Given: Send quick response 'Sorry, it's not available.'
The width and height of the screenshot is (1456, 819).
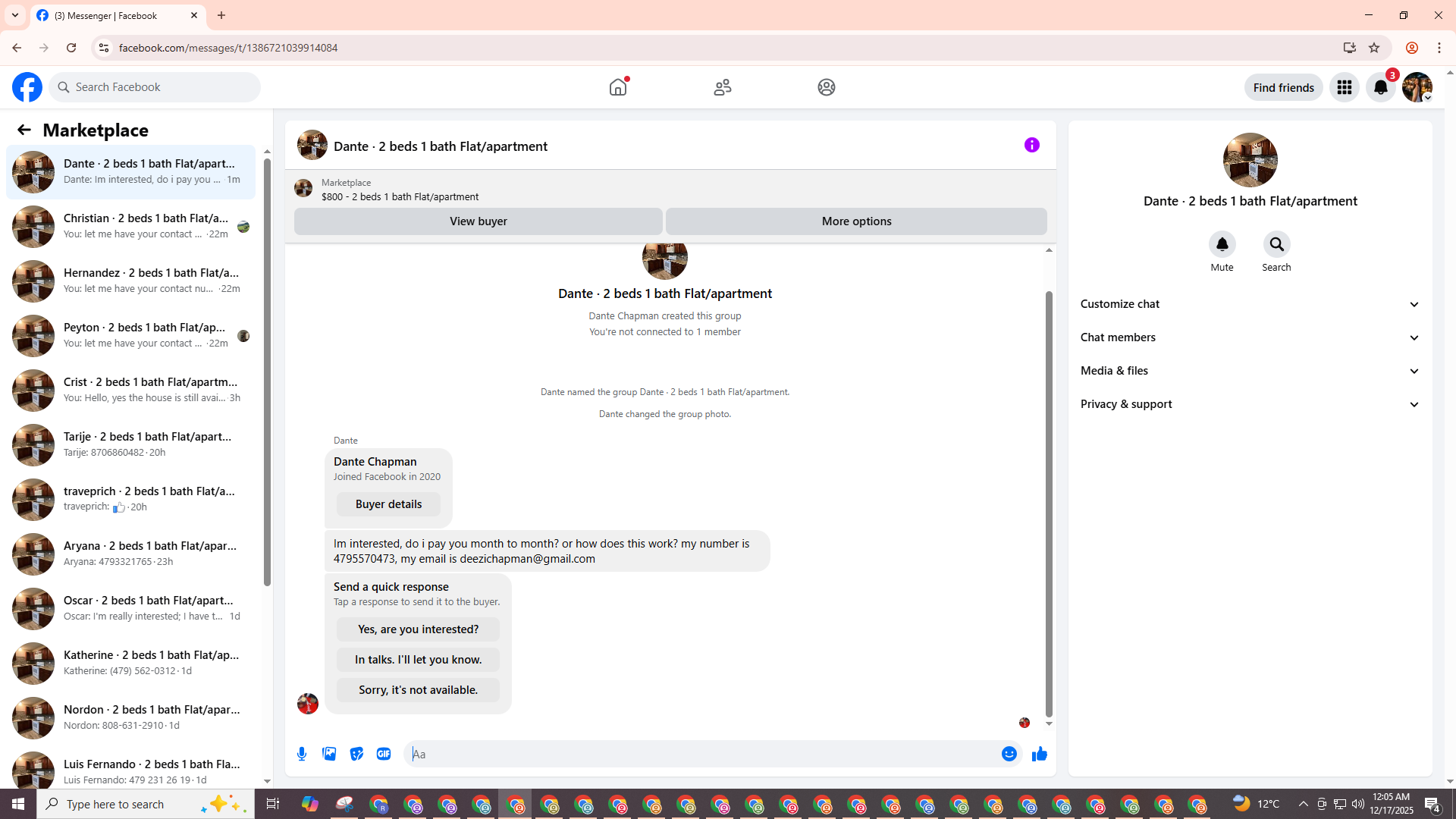Looking at the screenshot, I should coord(419,690).
